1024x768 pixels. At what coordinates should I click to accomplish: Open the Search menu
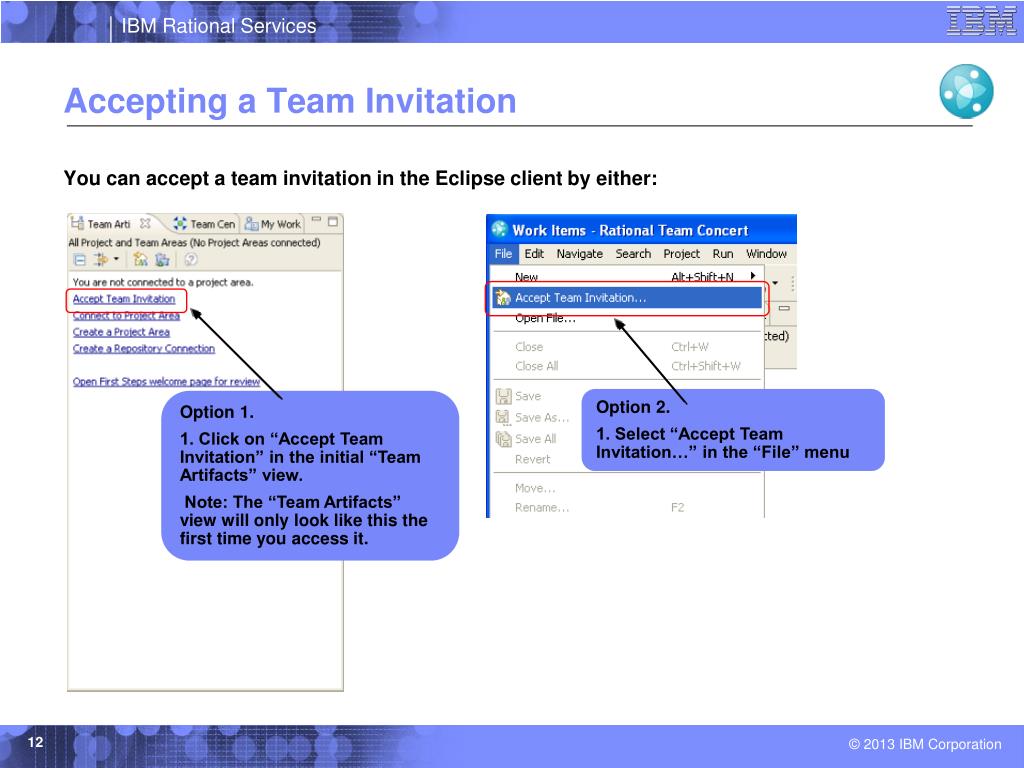pyautogui.click(x=633, y=253)
